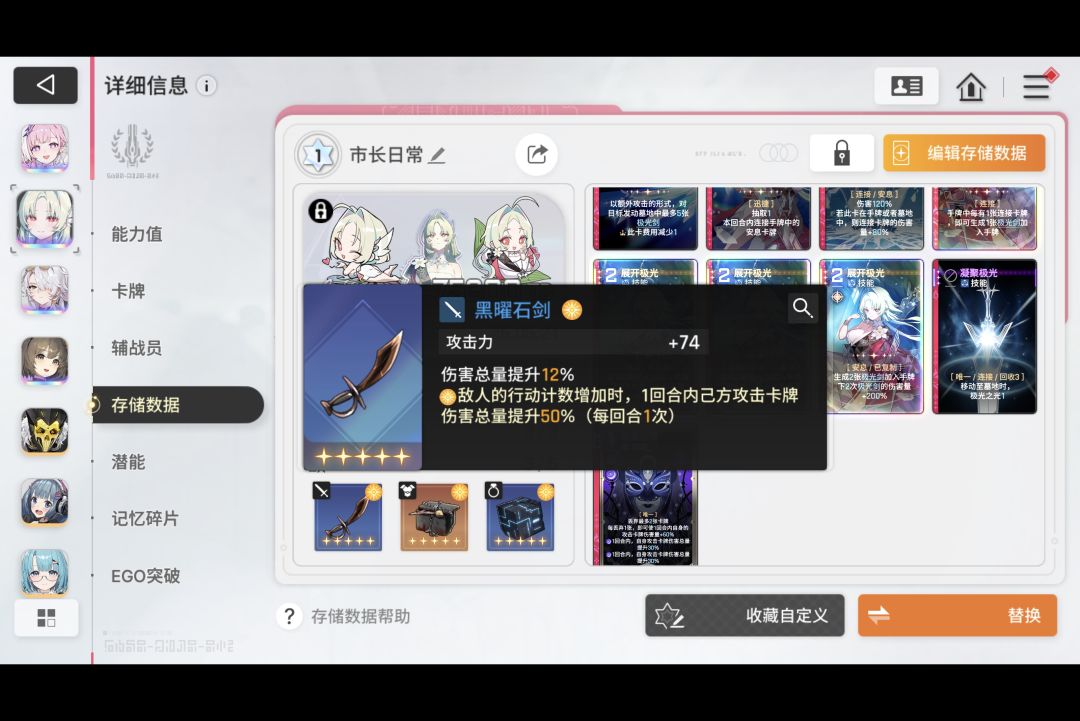Image resolution: width=1080 pixels, height=721 pixels.
Task: Tap the star number 1 badge
Action: [x=318, y=155]
